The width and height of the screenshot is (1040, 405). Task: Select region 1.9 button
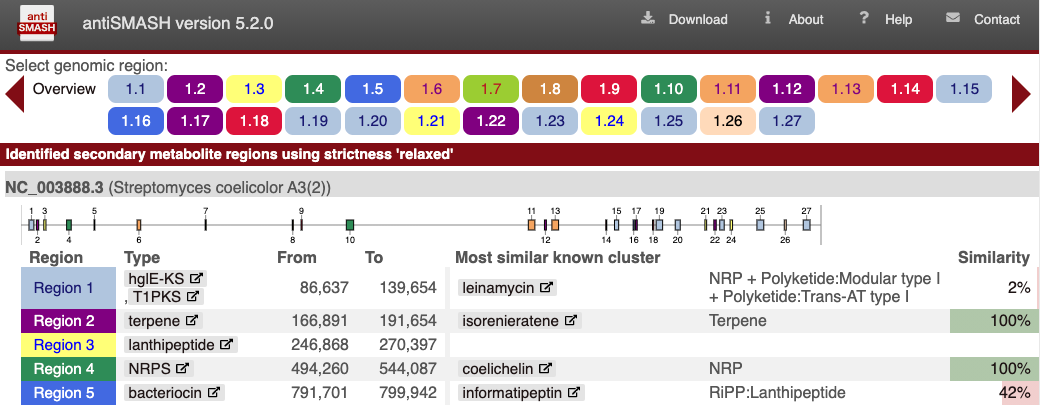(609, 89)
